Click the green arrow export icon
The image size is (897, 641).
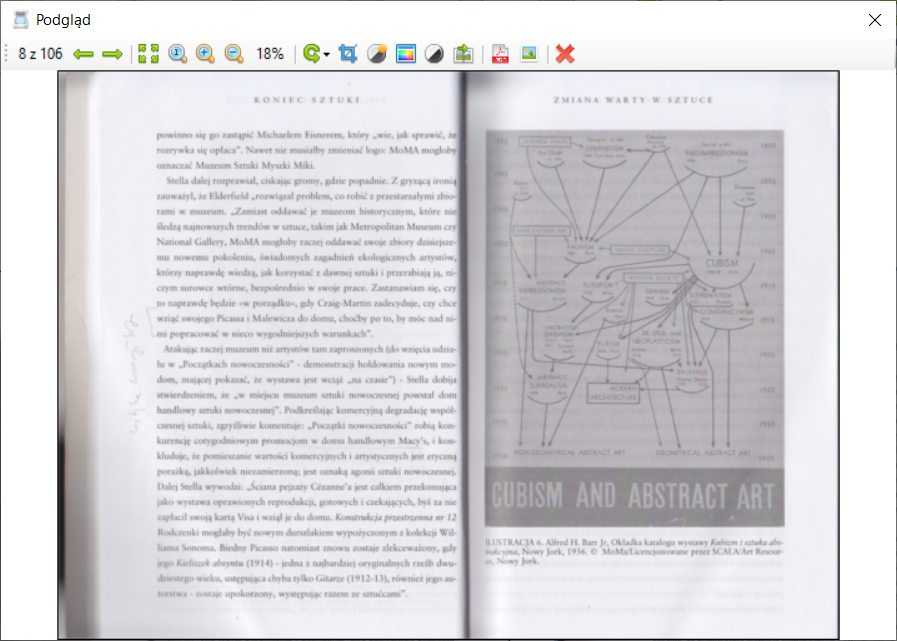tap(464, 54)
